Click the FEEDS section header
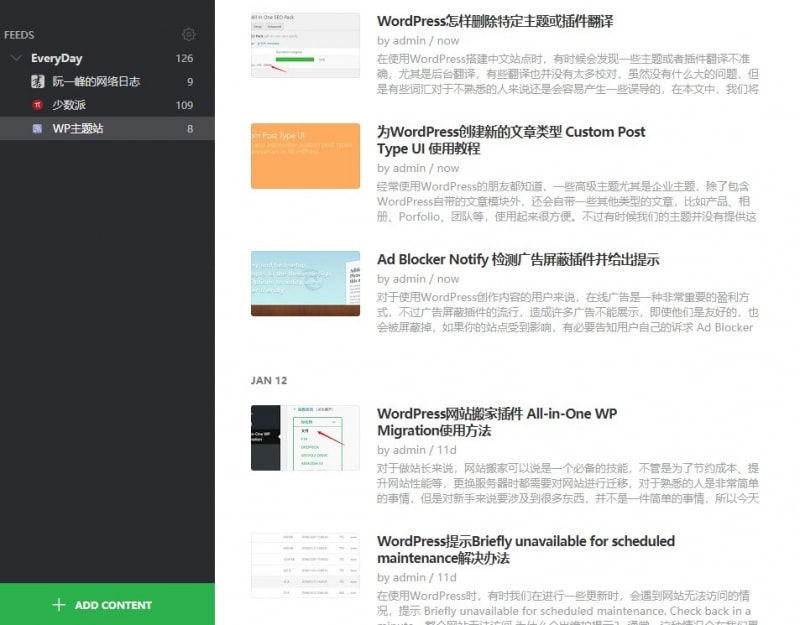The width and height of the screenshot is (800, 625). point(19,35)
